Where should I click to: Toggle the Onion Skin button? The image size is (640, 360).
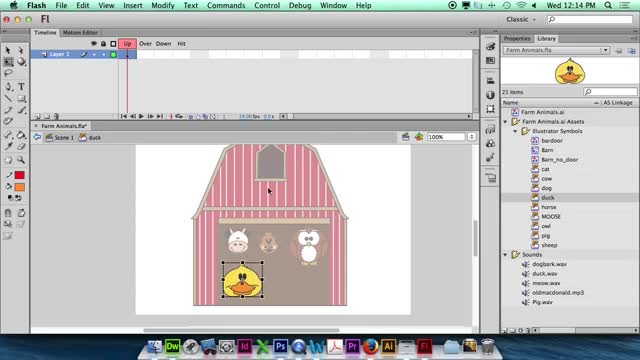[191, 116]
